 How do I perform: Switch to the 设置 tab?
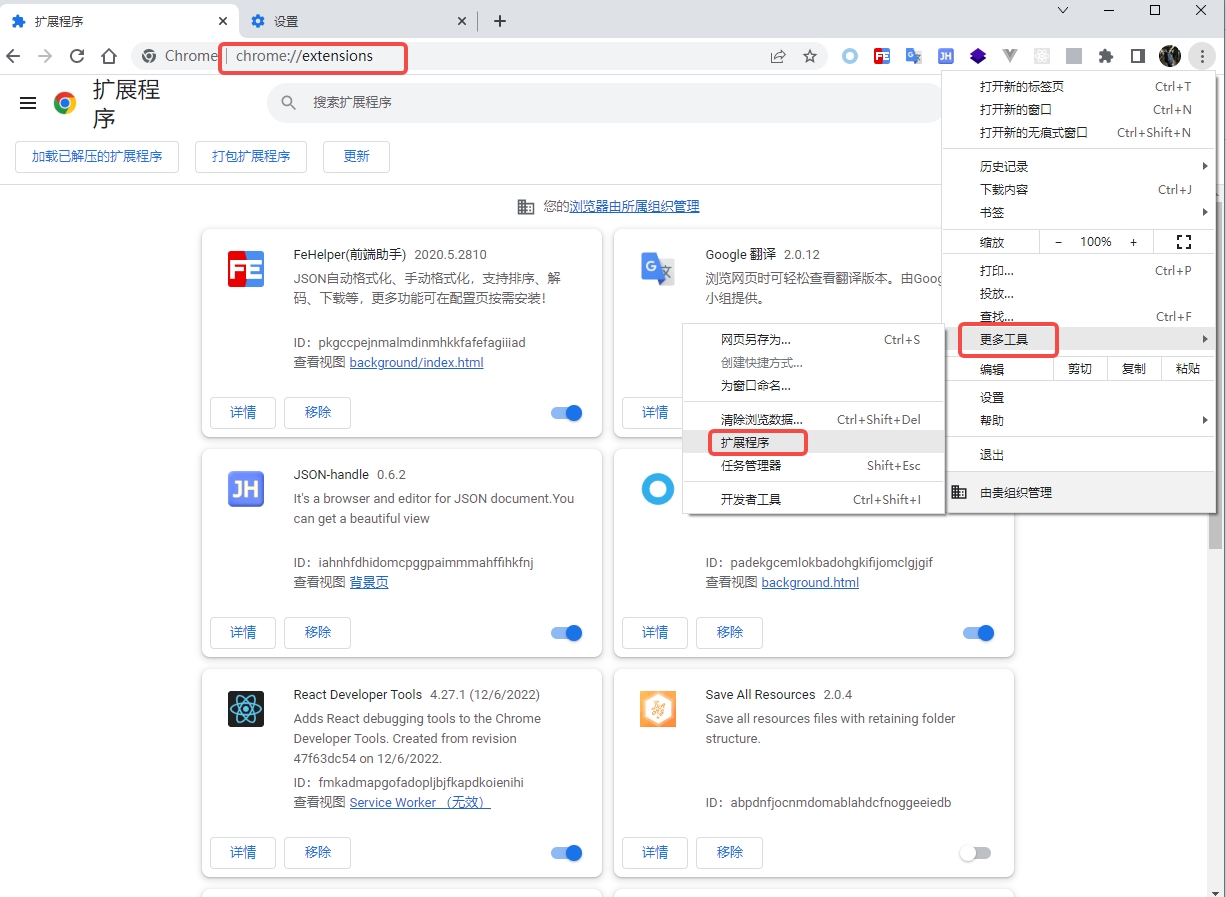(x=360, y=21)
